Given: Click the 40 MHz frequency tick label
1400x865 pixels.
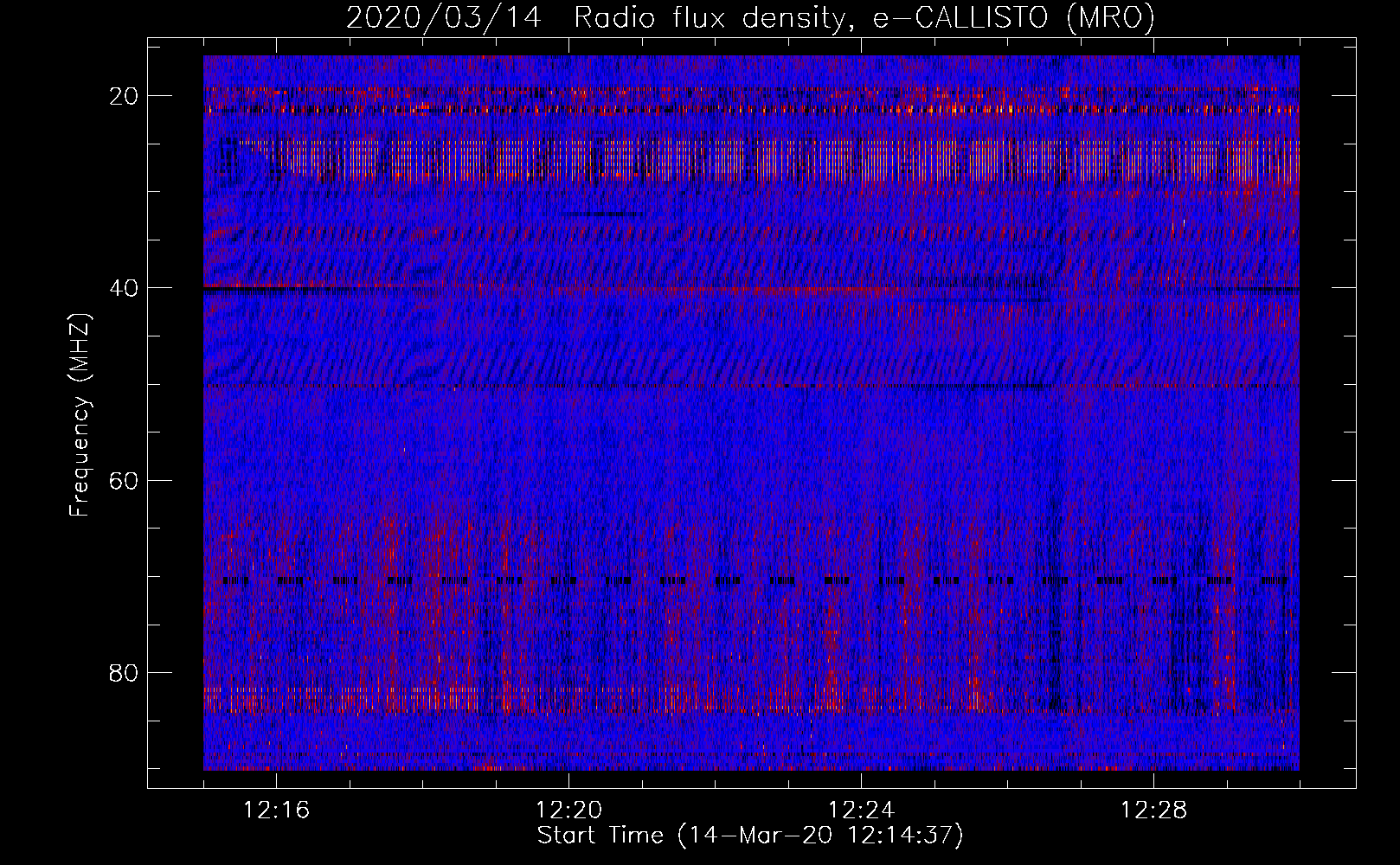Looking at the screenshot, I should (x=124, y=288).
